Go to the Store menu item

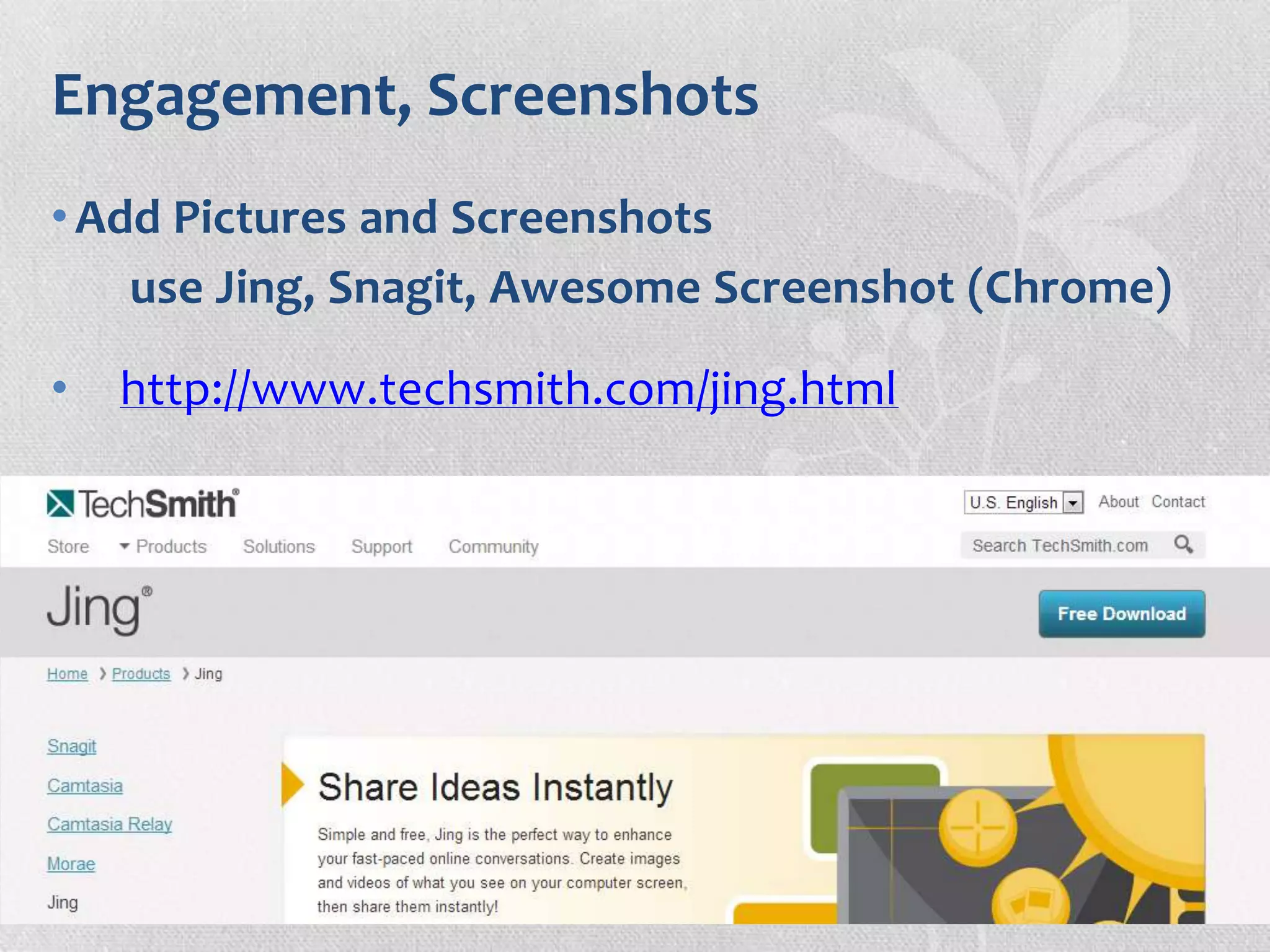tap(68, 547)
